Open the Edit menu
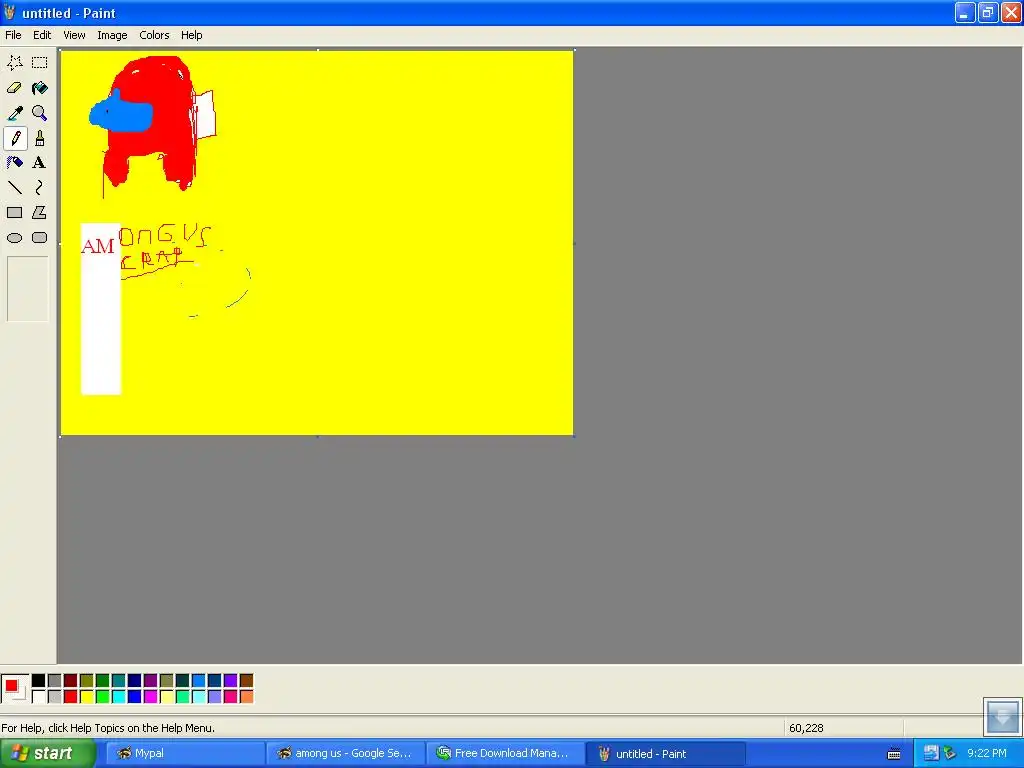The image size is (1024, 768). click(42, 35)
